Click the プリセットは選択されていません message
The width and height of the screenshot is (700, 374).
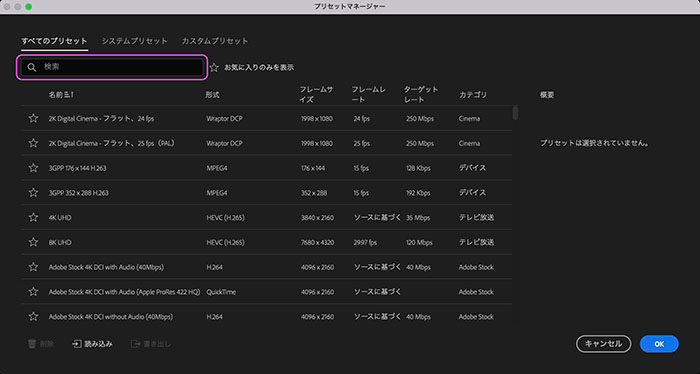(x=594, y=143)
